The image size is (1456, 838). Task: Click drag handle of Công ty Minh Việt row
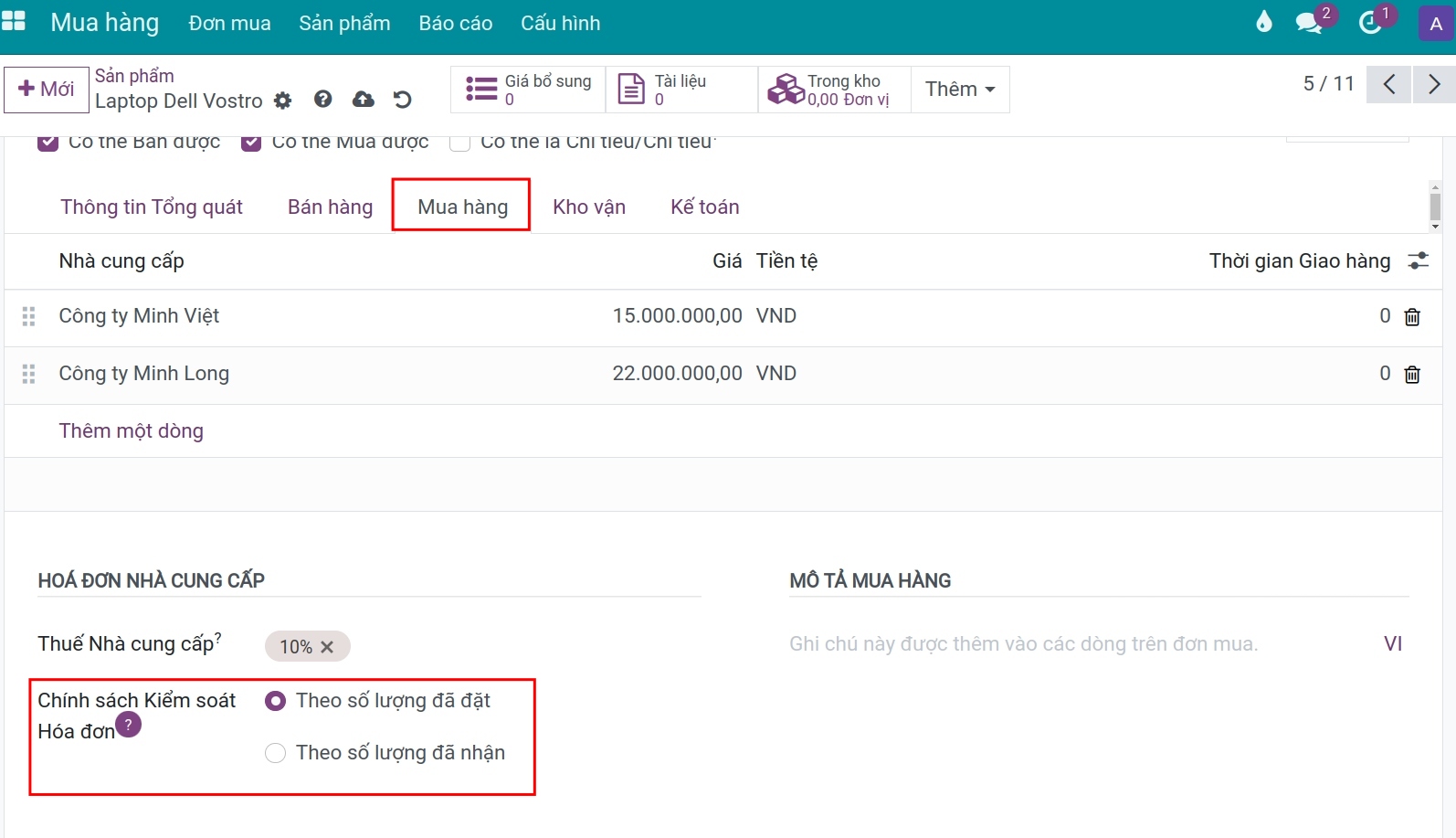coord(28,316)
